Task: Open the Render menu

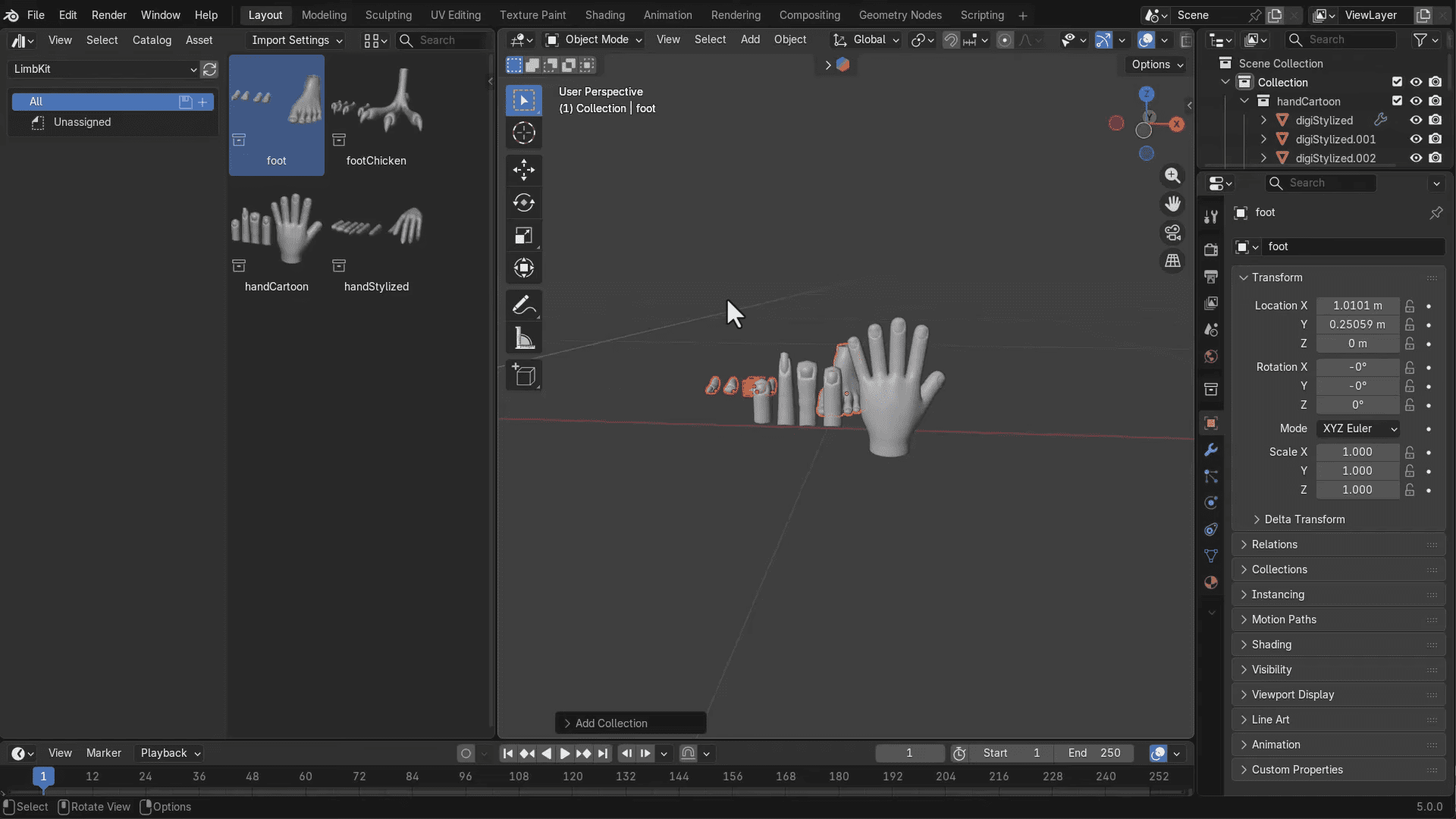Action: (108, 14)
